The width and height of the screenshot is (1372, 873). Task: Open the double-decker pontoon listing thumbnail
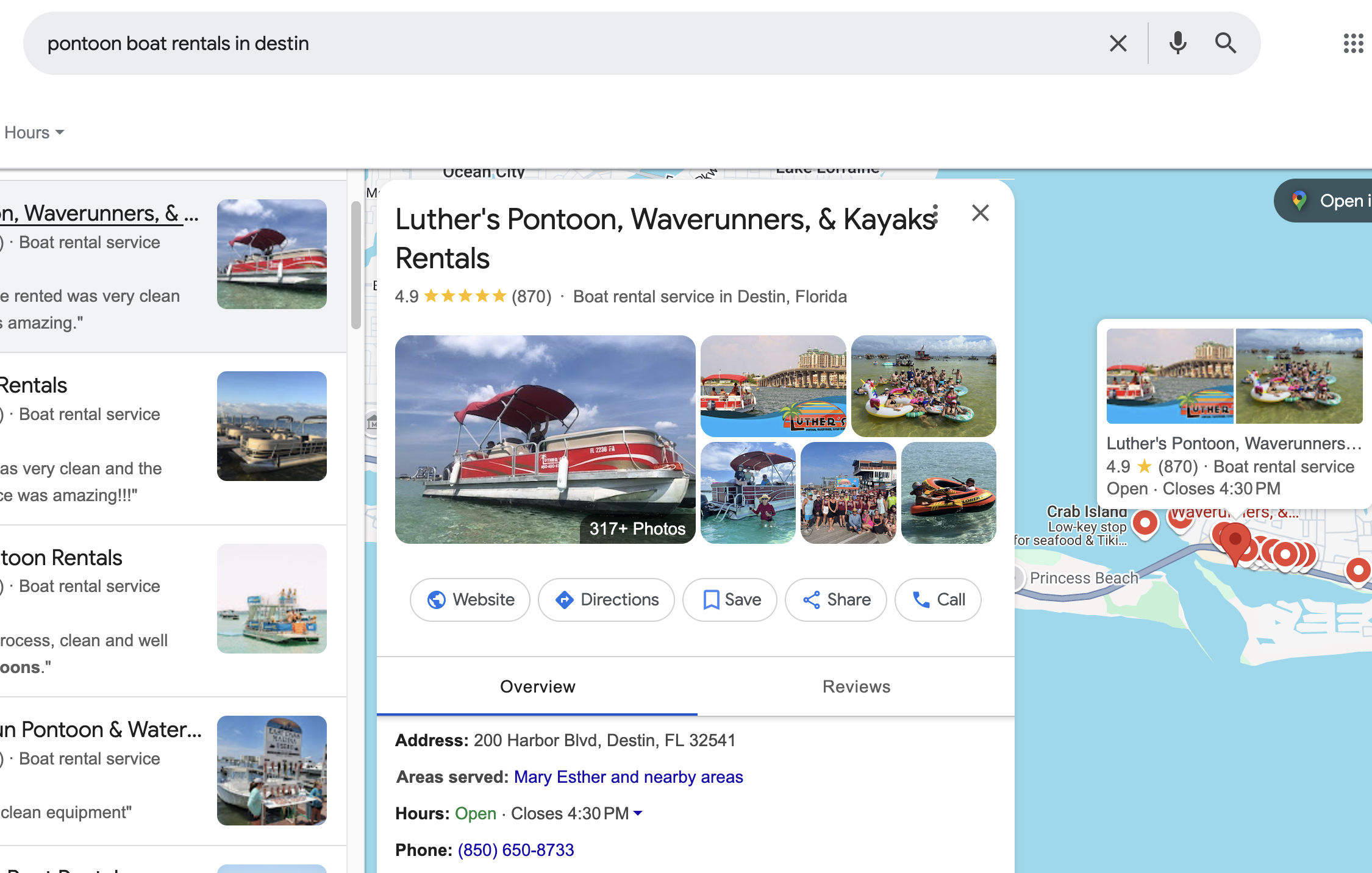[x=272, y=599]
